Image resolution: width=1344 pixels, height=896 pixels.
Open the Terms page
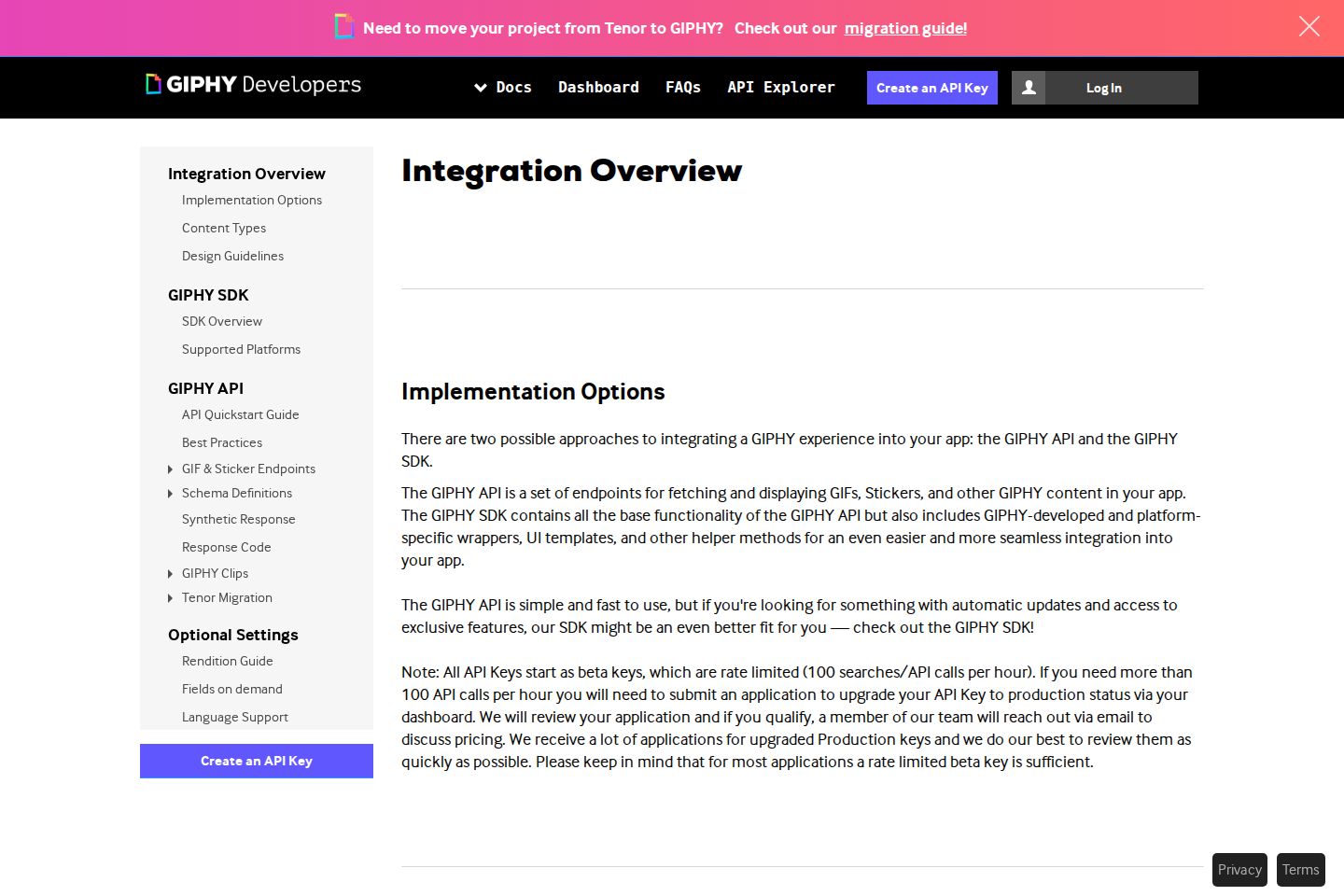tap(1300, 869)
